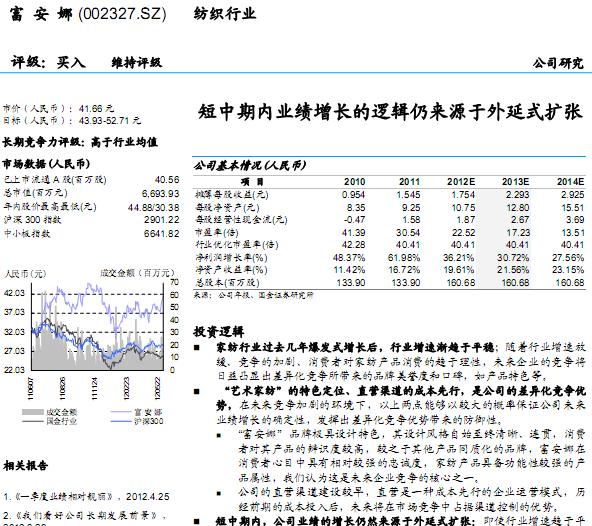Select 2010 operating cash flow -0.47
The image size is (592, 526).
tap(355, 220)
